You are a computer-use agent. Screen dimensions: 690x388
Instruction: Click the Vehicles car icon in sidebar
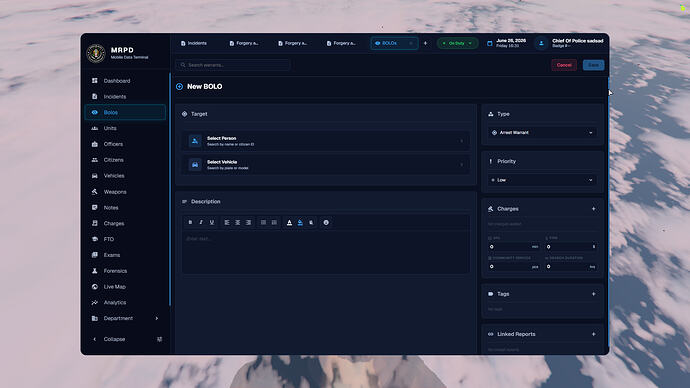pos(95,176)
